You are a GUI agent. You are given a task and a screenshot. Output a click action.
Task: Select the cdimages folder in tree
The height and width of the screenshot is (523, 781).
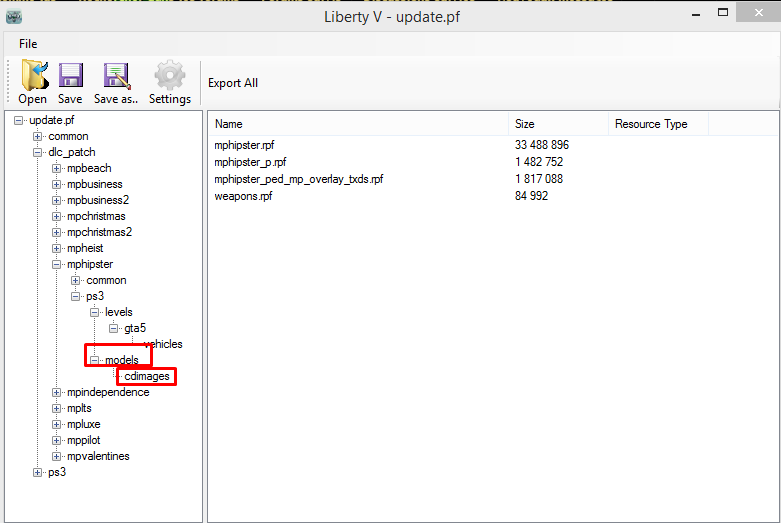point(147,377)
